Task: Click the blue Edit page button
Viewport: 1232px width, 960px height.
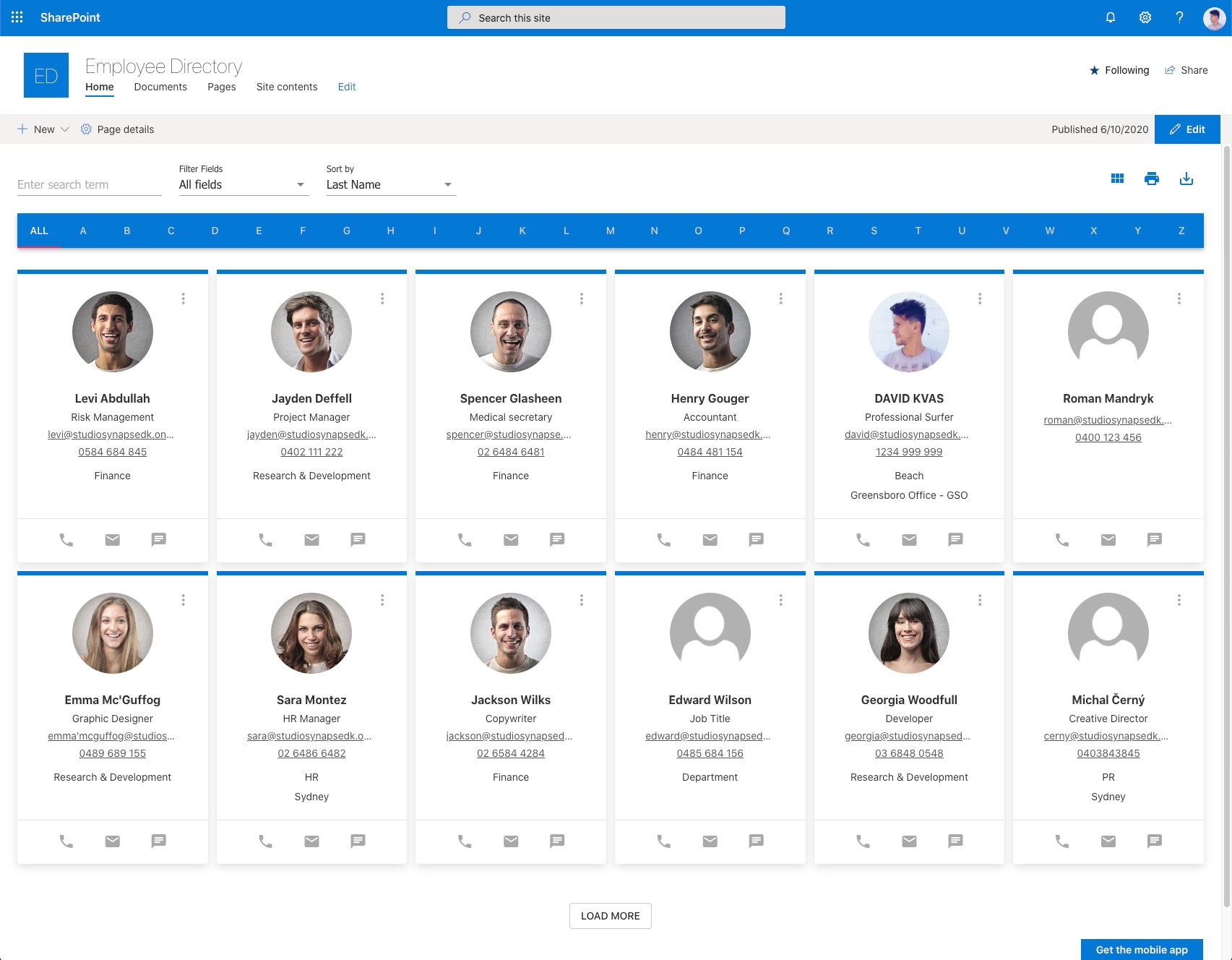Action: pos(1187,129)
